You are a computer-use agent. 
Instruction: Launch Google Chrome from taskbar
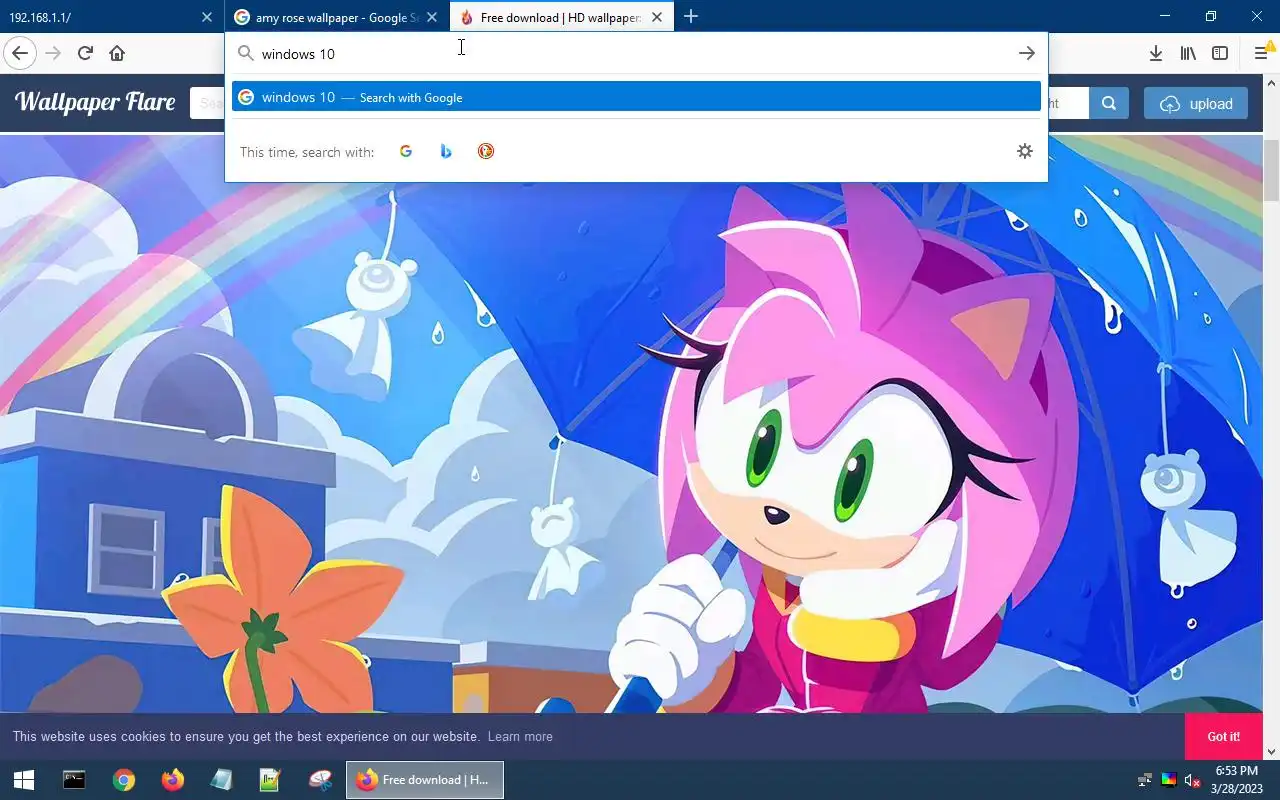coord(124,780)
